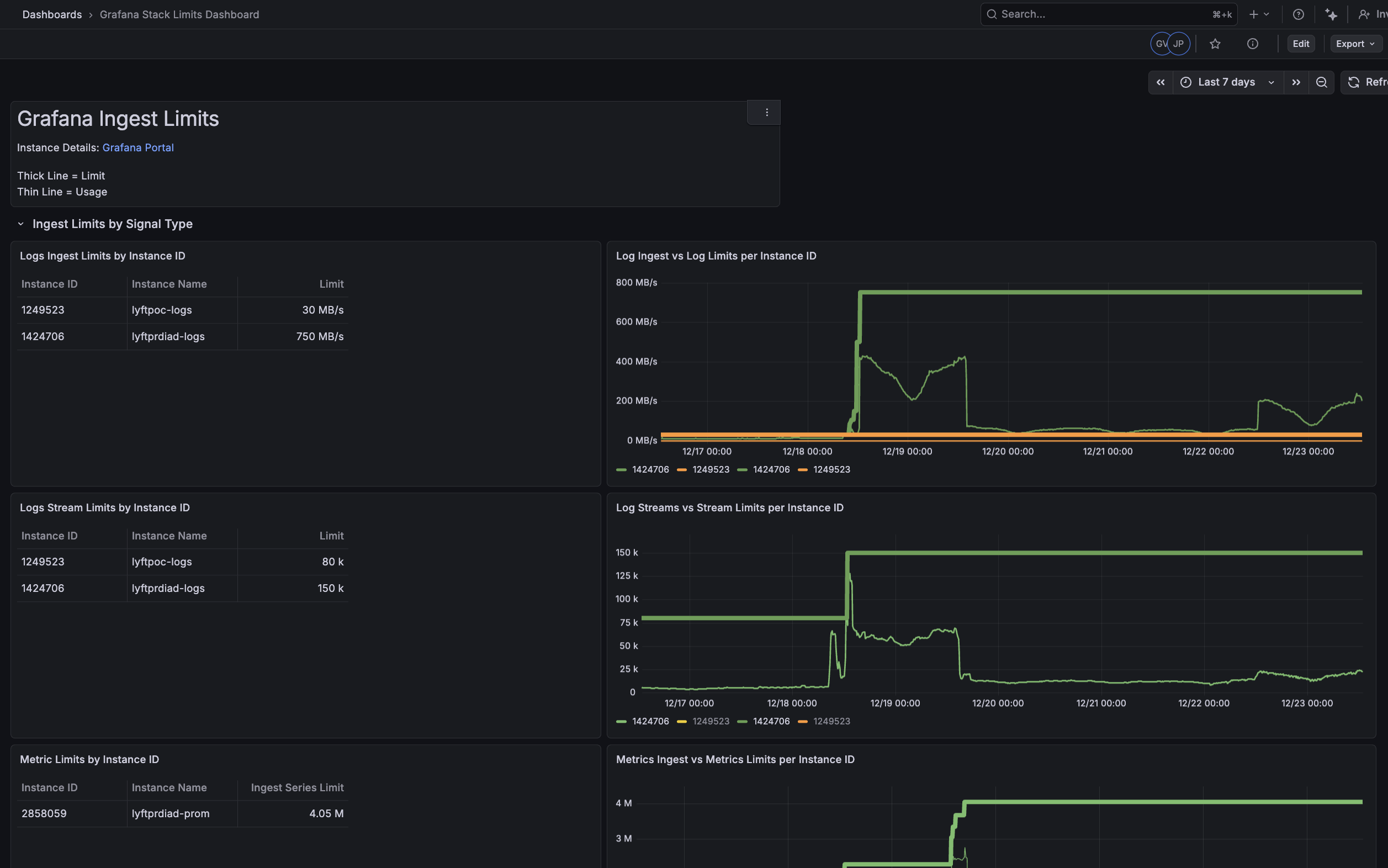1388x868 pixels.
Task: Open the Grafana Ingest Limits panel menu
Action: 766,113
